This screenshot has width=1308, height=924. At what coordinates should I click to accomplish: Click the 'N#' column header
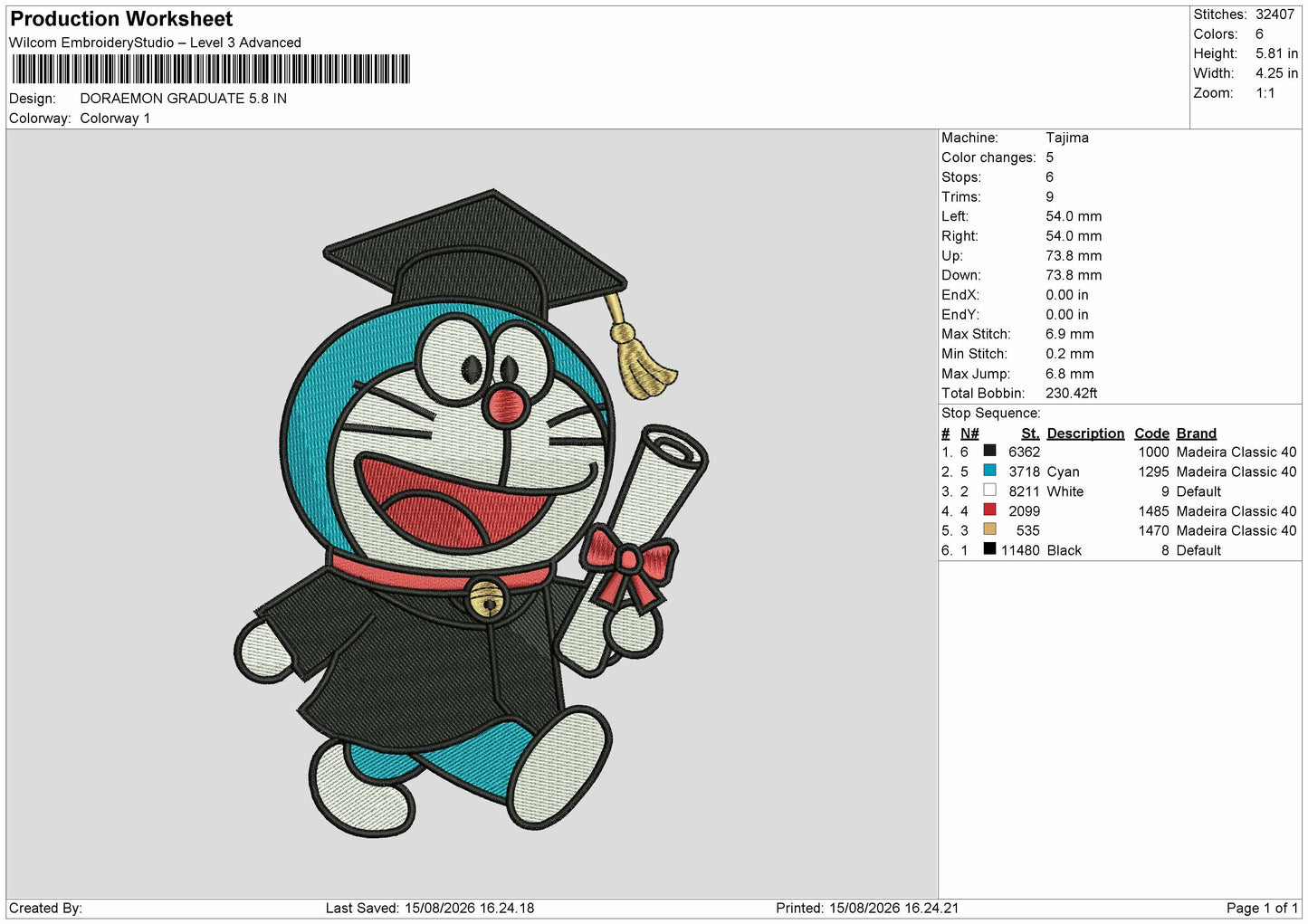(969, 433)
